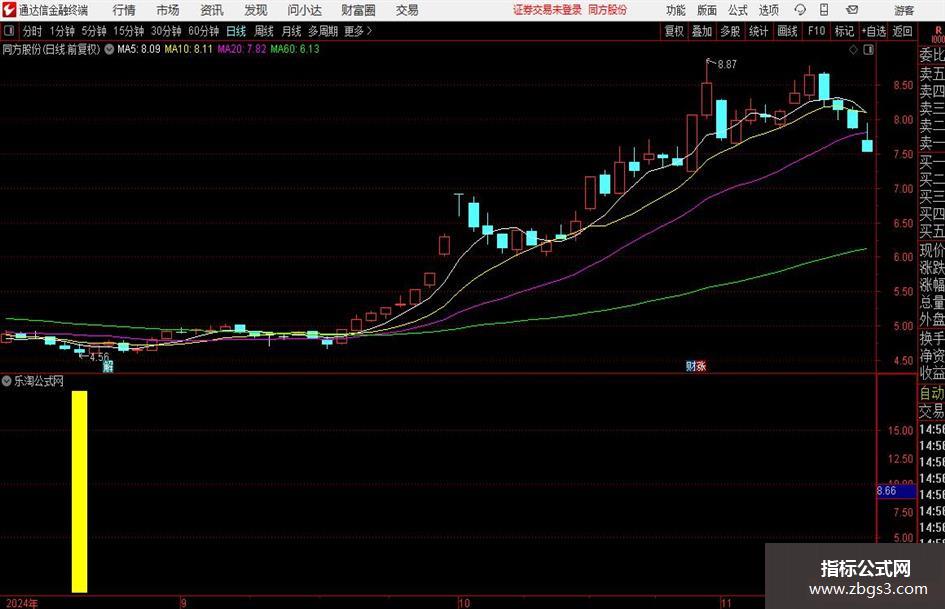Switch to the 60分钟 period
The width and height of the screenshot is (945, 609).
pyautogui.click(x=203, y=31)
